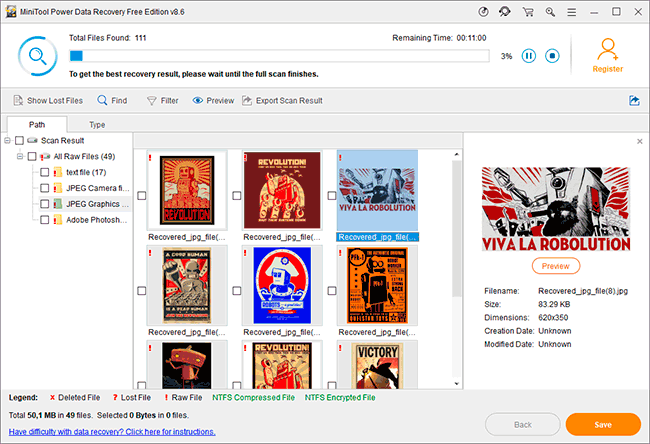Click the MiniTool app logo icon
This screenshot has height=444, width=650.
coord(11,12)
